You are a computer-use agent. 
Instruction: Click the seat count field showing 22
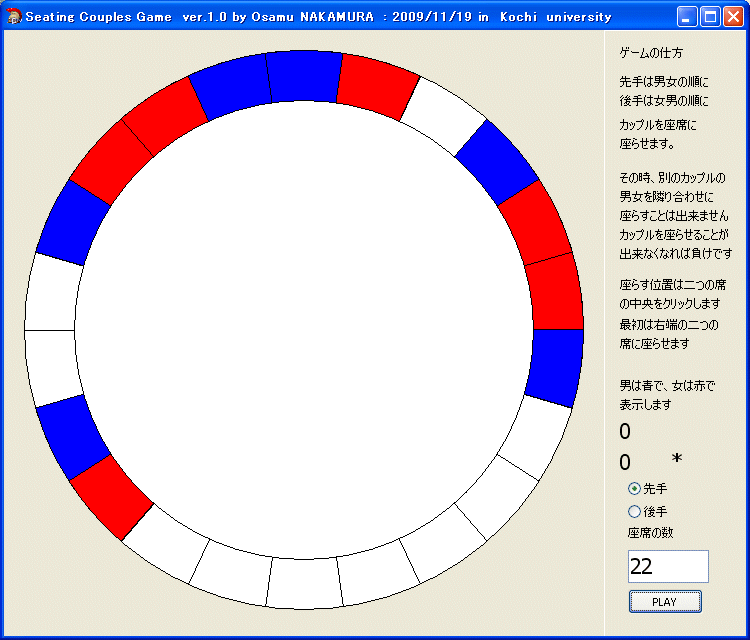pyautogui.click(x=667, y=566)
